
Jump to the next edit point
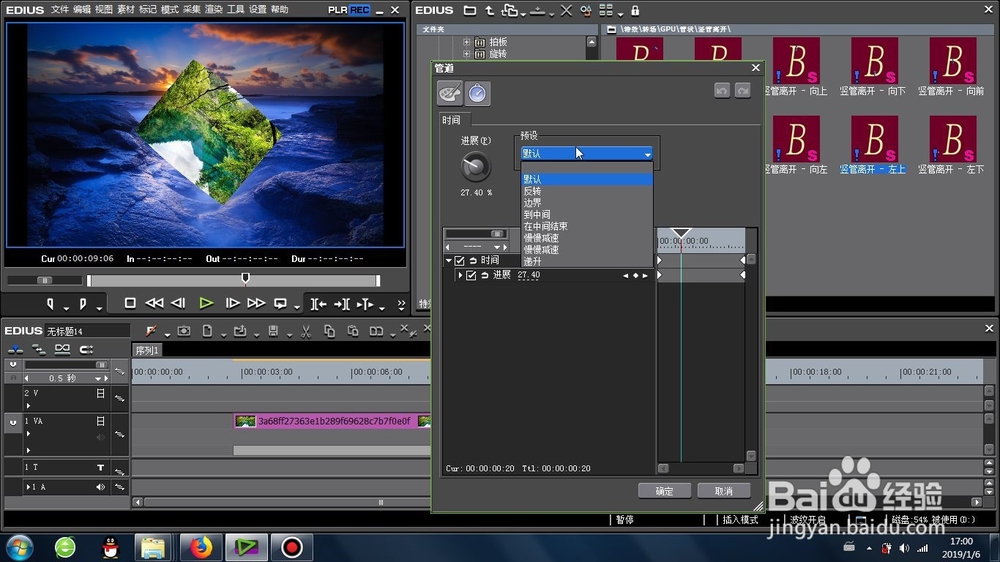[342, 304]
